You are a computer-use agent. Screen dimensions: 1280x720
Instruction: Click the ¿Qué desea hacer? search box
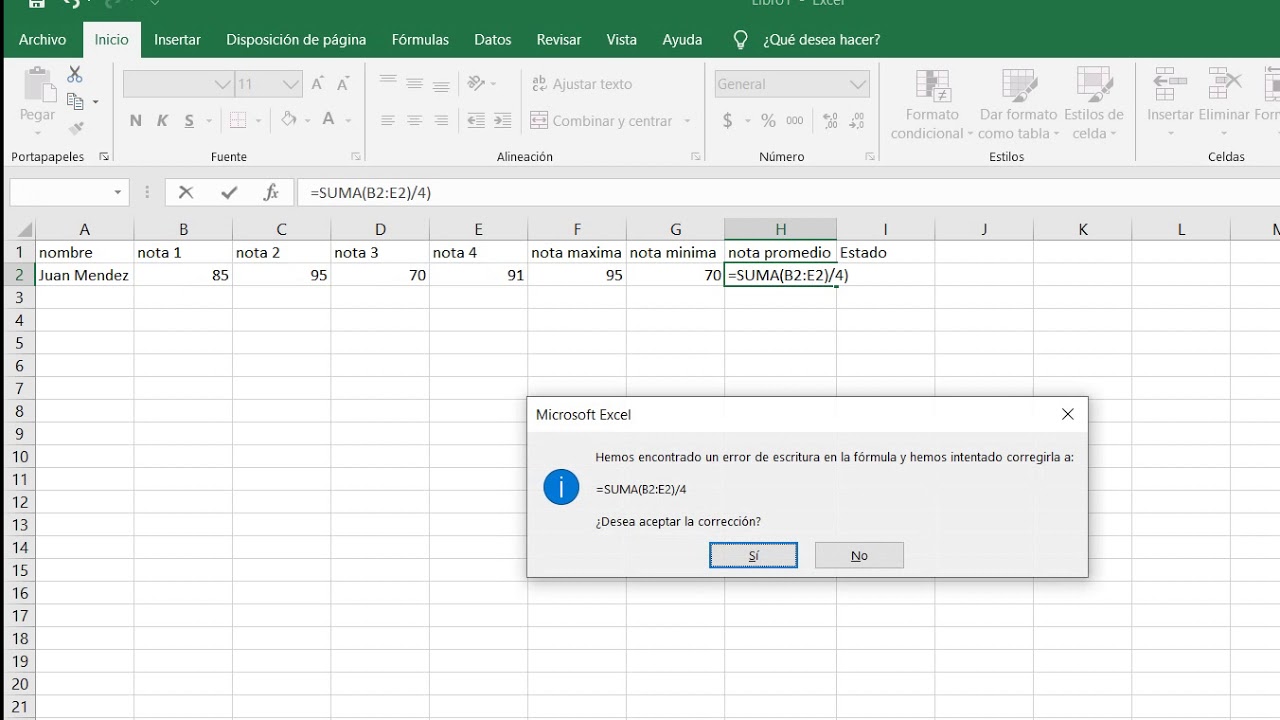pyautogui.click(x=820, y=40)
